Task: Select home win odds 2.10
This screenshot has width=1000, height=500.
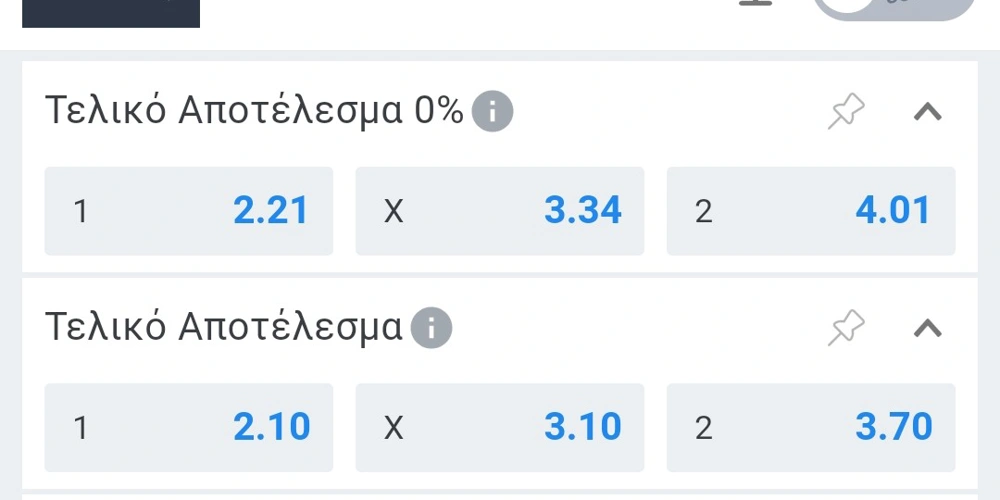Action: click(x=189, y=427)
